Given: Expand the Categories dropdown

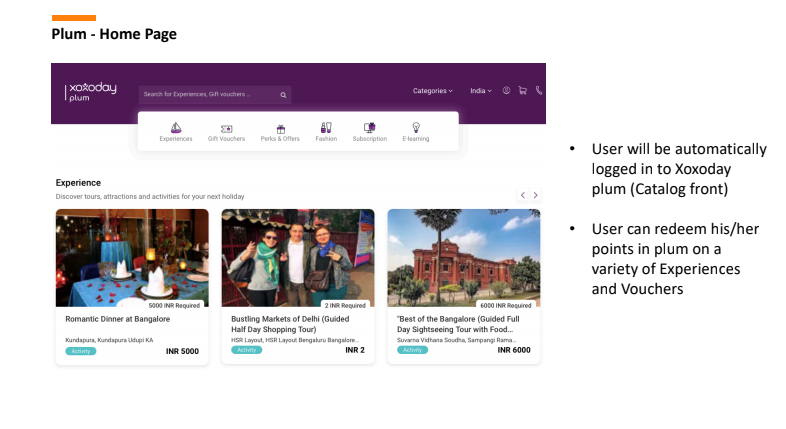Looking at the screenshot, I should point(433,91).
